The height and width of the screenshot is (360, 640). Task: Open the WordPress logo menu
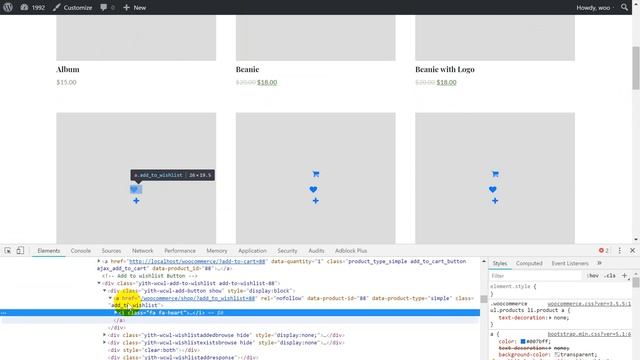click(8, 7)
